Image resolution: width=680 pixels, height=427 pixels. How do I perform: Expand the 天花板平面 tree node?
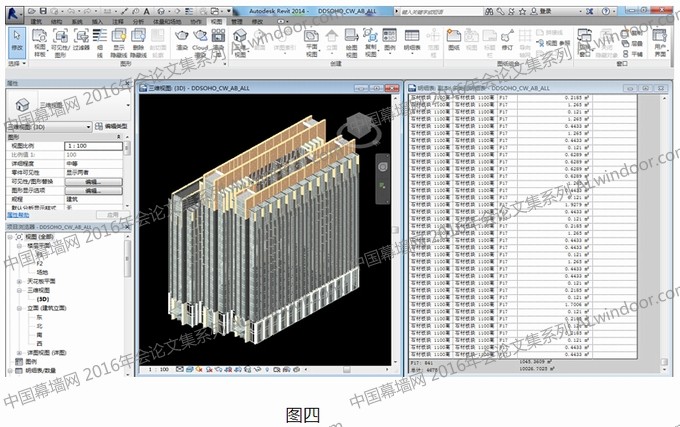20,281
